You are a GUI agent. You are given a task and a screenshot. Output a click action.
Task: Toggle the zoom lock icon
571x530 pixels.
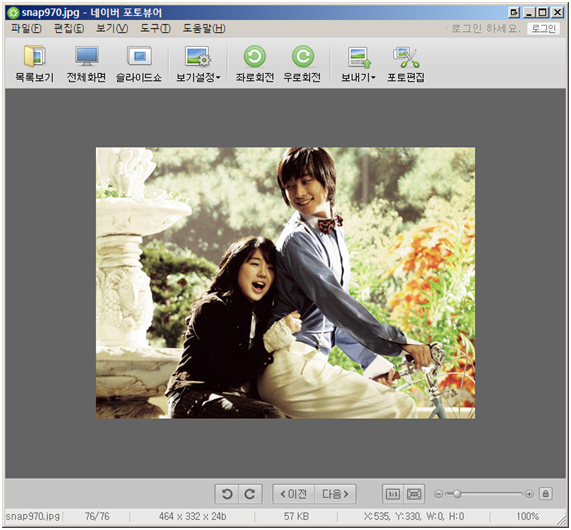[x=546, y=494]
